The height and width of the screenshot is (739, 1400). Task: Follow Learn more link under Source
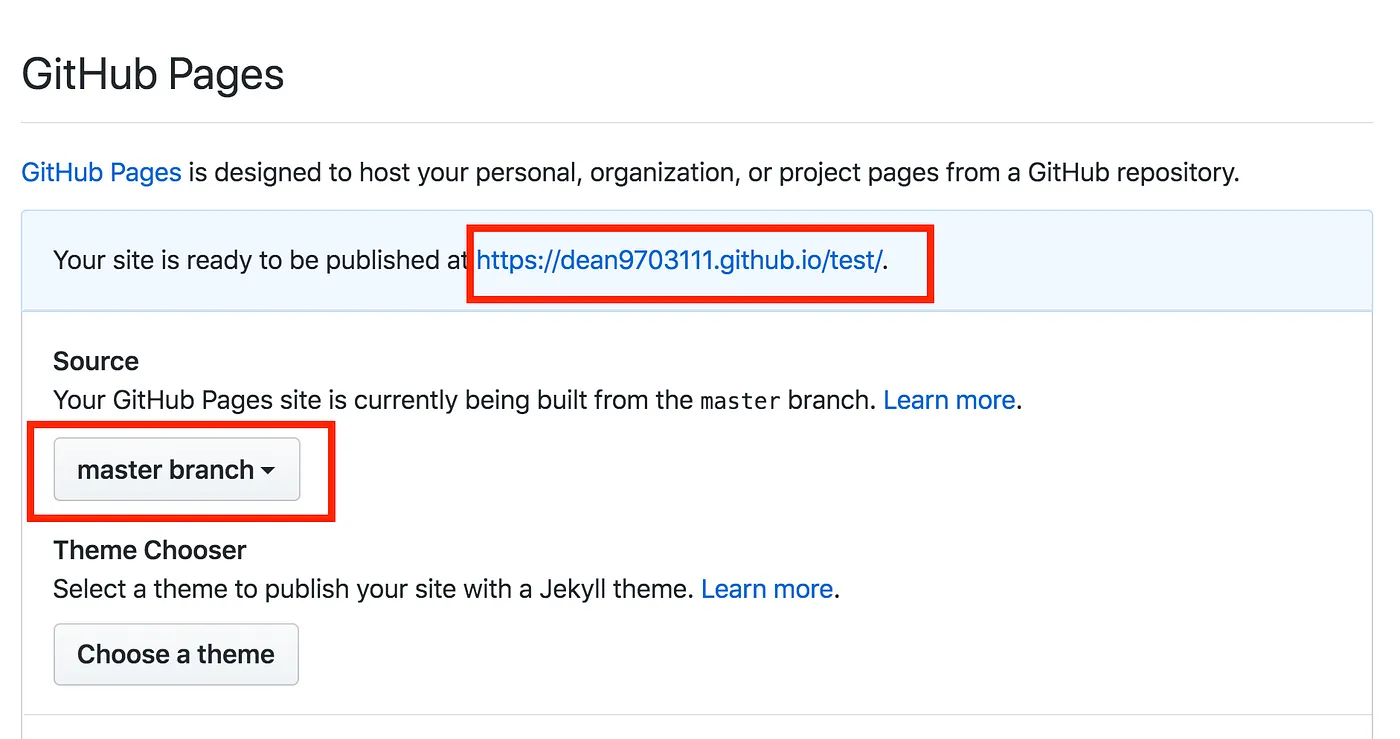tap(949, 400)
